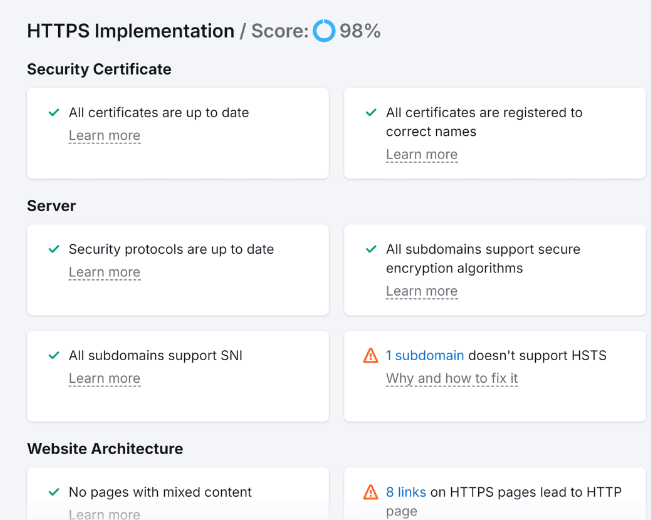Click the HTTPS score donut chart icon
Screen dimensions: 651x520
pos(324,31)
